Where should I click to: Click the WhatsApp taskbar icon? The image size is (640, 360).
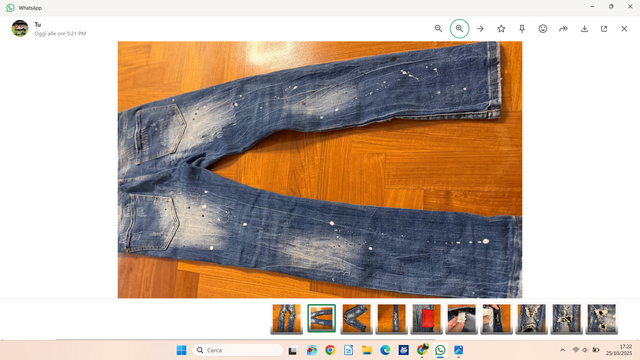click(x=440, y=350)
